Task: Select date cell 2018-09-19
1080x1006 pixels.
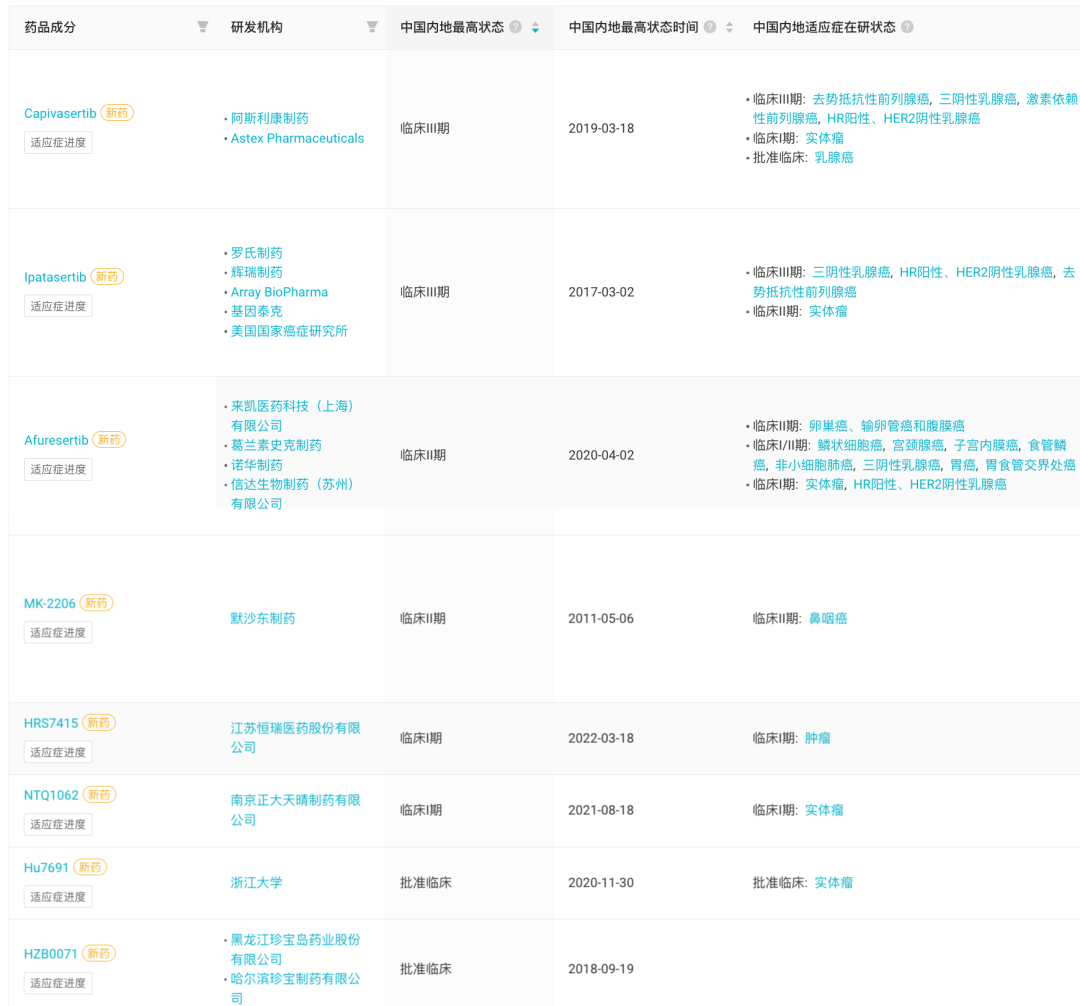Action: coord(601,970)
